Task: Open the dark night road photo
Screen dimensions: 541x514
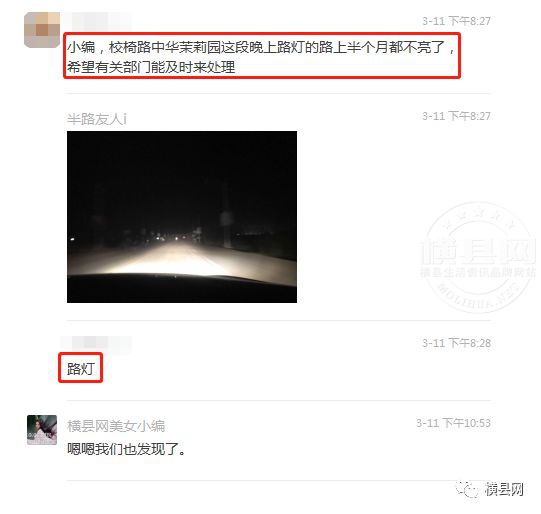Action: 182,217
